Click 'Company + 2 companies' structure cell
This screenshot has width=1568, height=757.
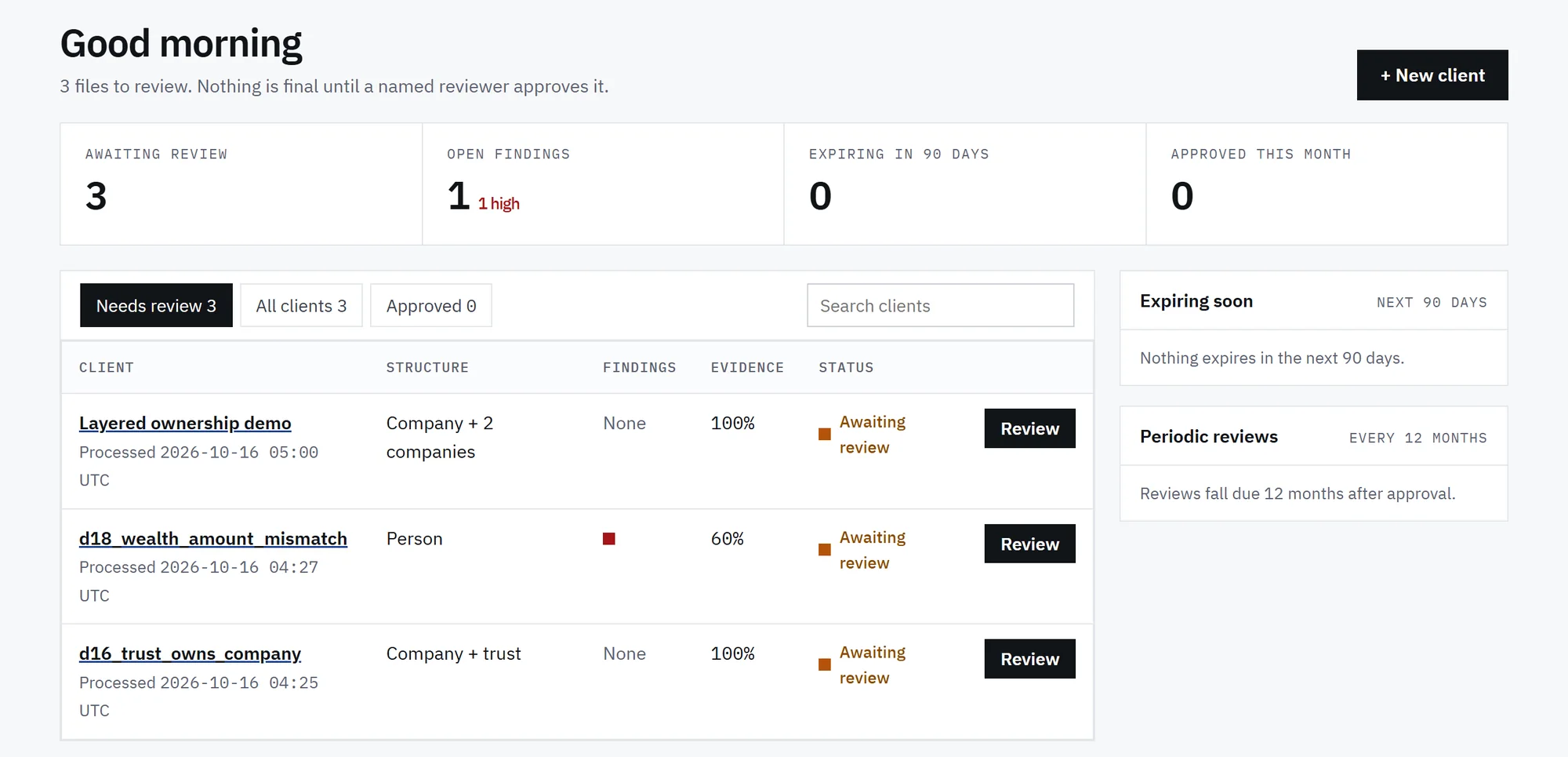[440, 438]
